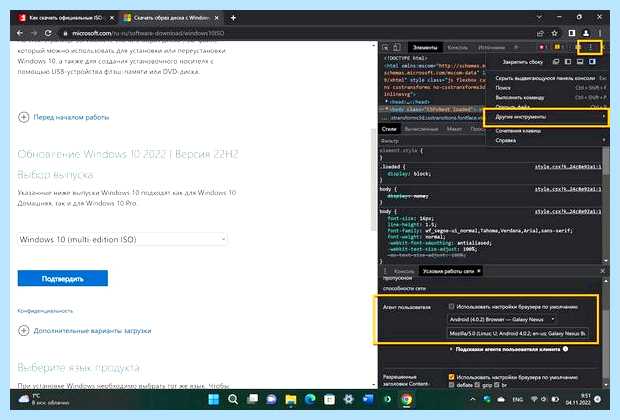Click the yellow warnings counter icon in DevTools
The height and width of the screenshot is (420, 620).
point(557,47)
